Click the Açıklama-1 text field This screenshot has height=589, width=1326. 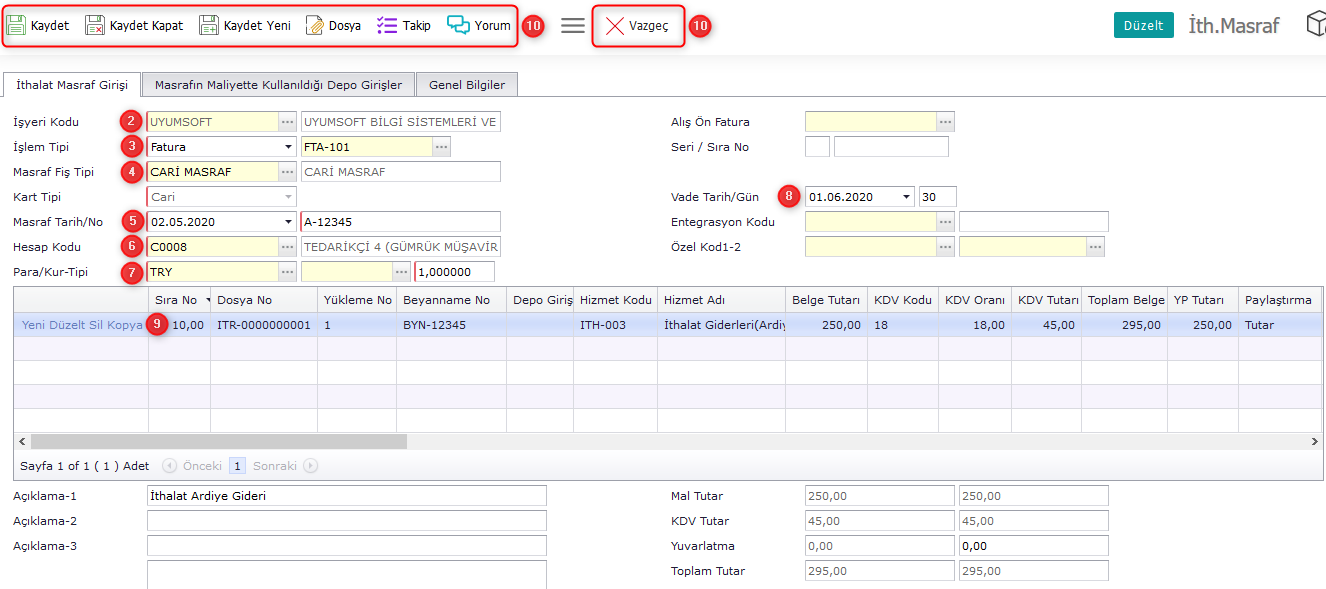346,496
